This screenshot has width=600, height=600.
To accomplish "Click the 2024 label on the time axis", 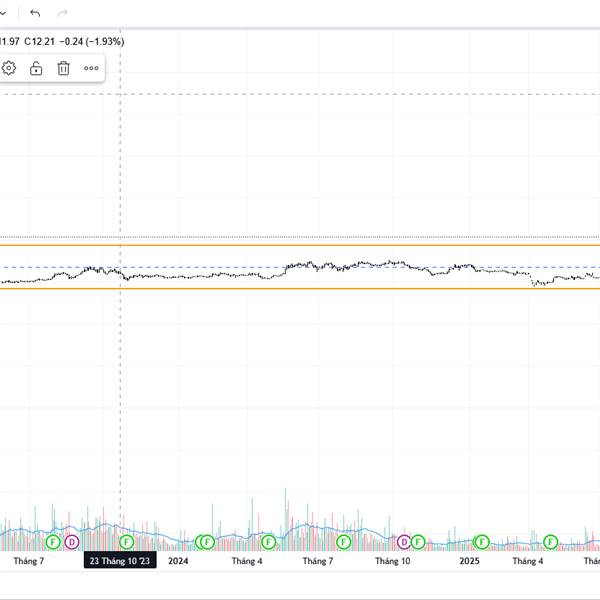I will click(178, 561).
